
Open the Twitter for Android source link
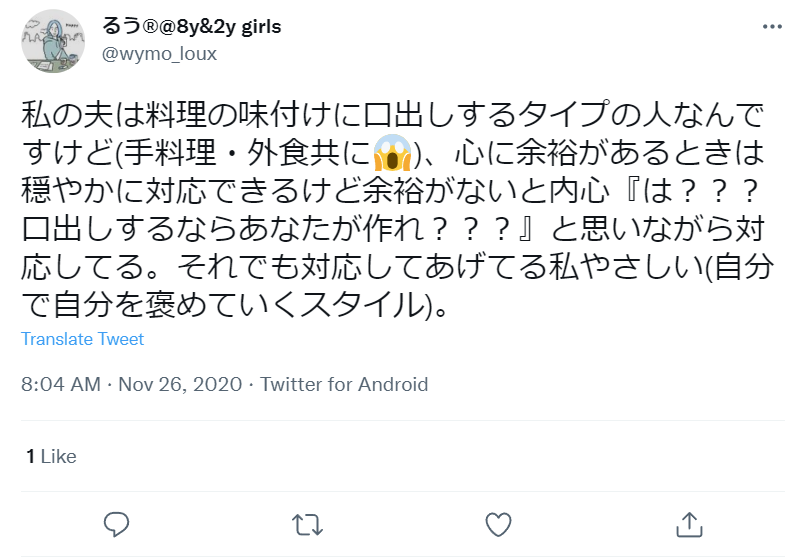344,385
